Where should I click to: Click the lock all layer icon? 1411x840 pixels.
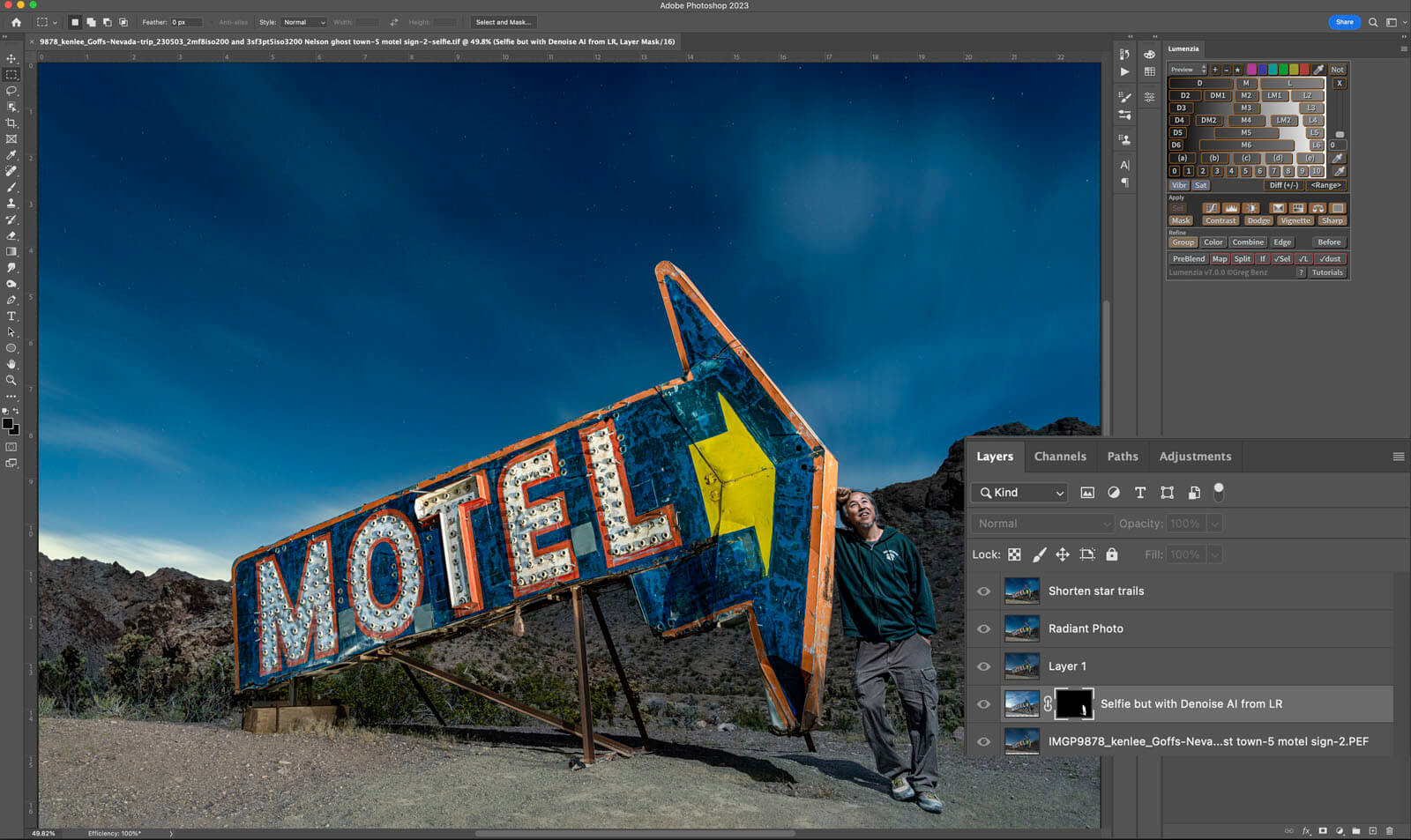[x=1111, y=554]
